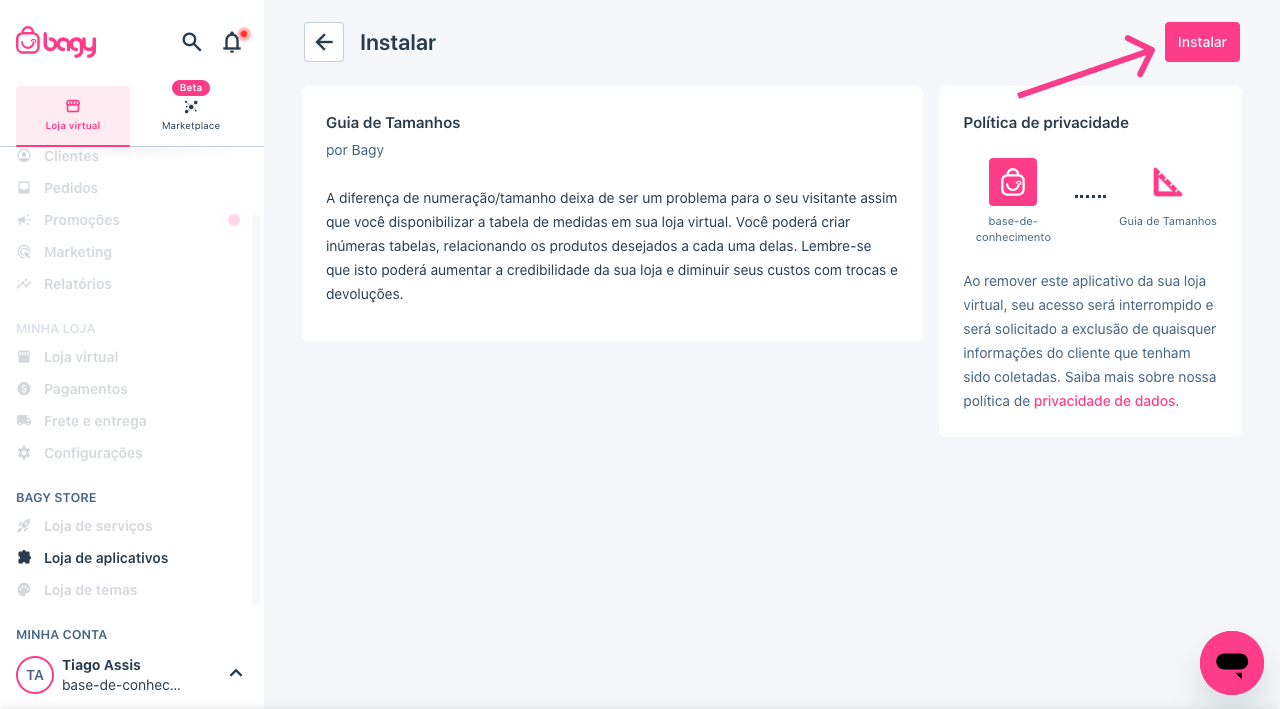Viewport: 1280px width, 709px height.
Task: Open the search magnifier icon
Action: (191, 42)
